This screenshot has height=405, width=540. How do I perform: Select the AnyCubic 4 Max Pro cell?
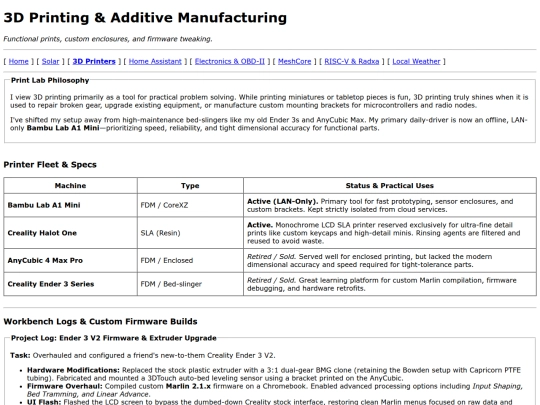pos(70,260)
